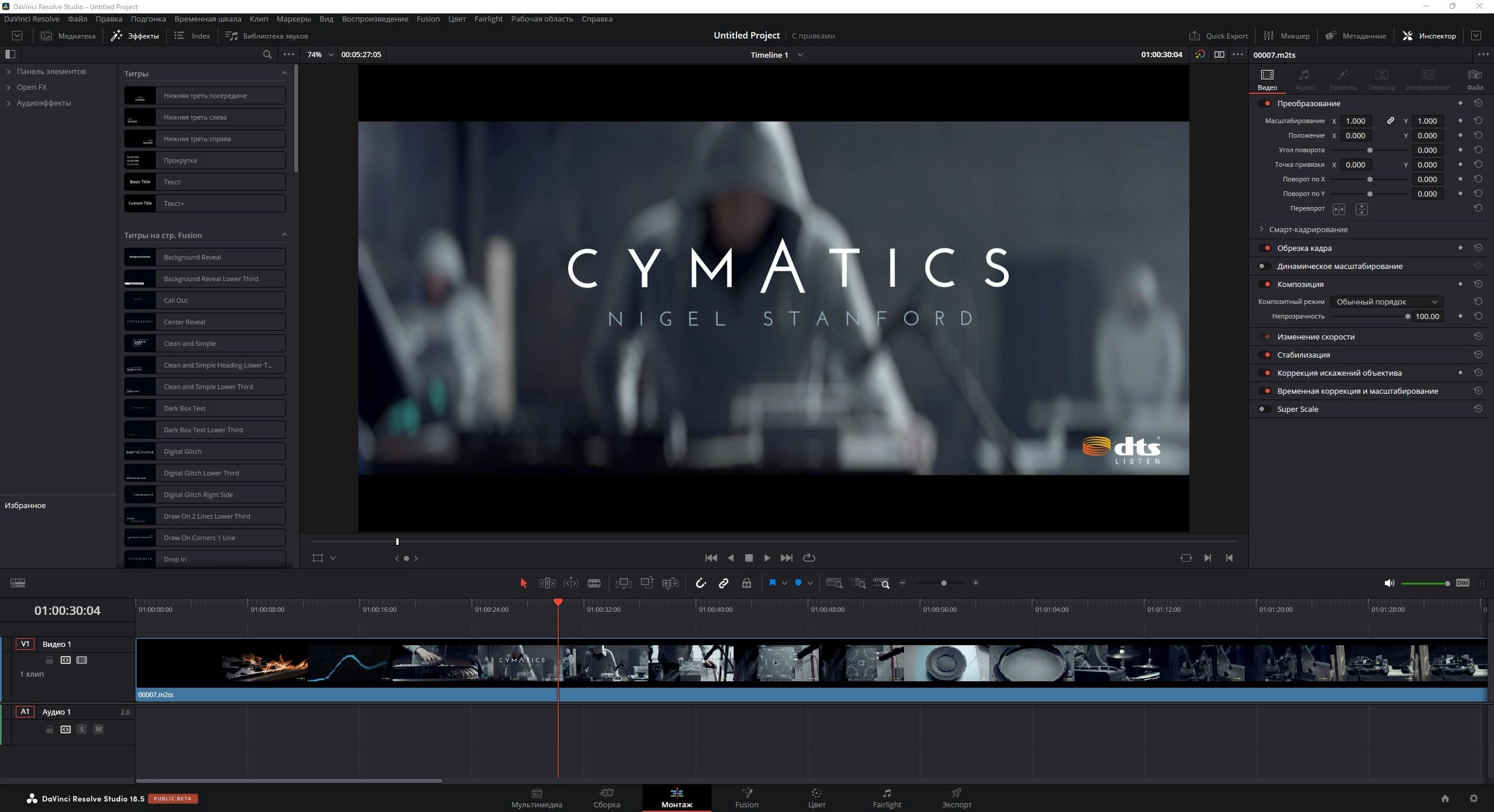Image resolution: width=1494 pixels, height=812 pixels.
Task: Enable Динамическое масштабирование switch
Action: [1265, 267]
